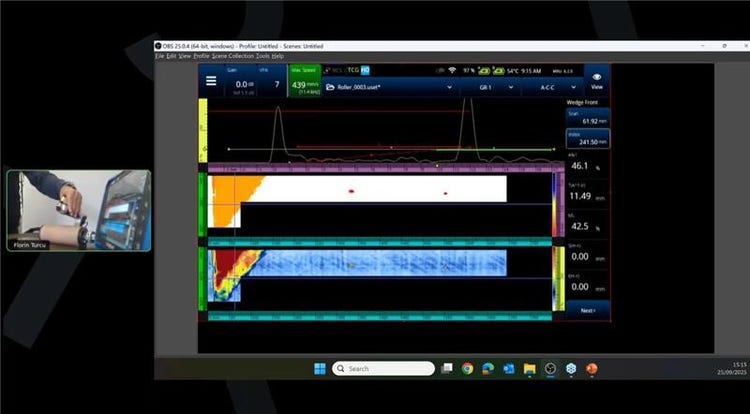Click the Wi-Fi status icon
Viewport: 750px width, 414px height.
tap(452, 70)
